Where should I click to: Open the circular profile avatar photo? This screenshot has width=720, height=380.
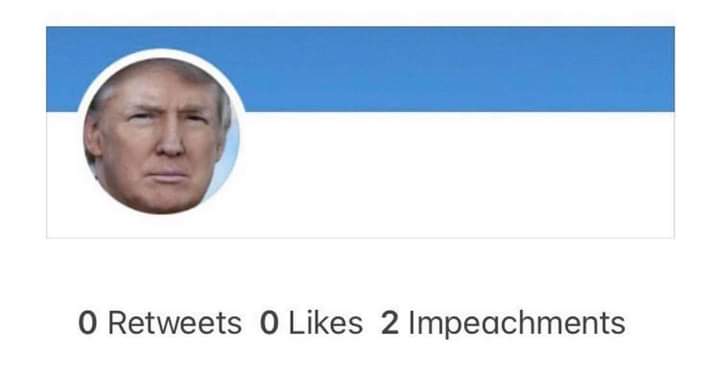tap(161, 135)
